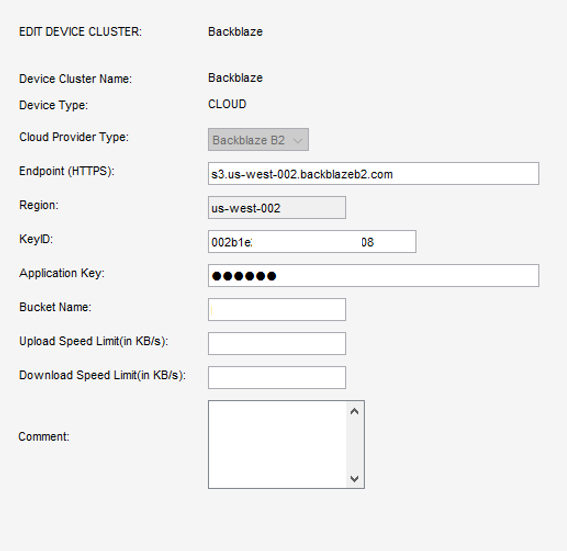Focus the Bucket Name field
Viewport: 567px width, 551px height.
(x=277, y=309)
